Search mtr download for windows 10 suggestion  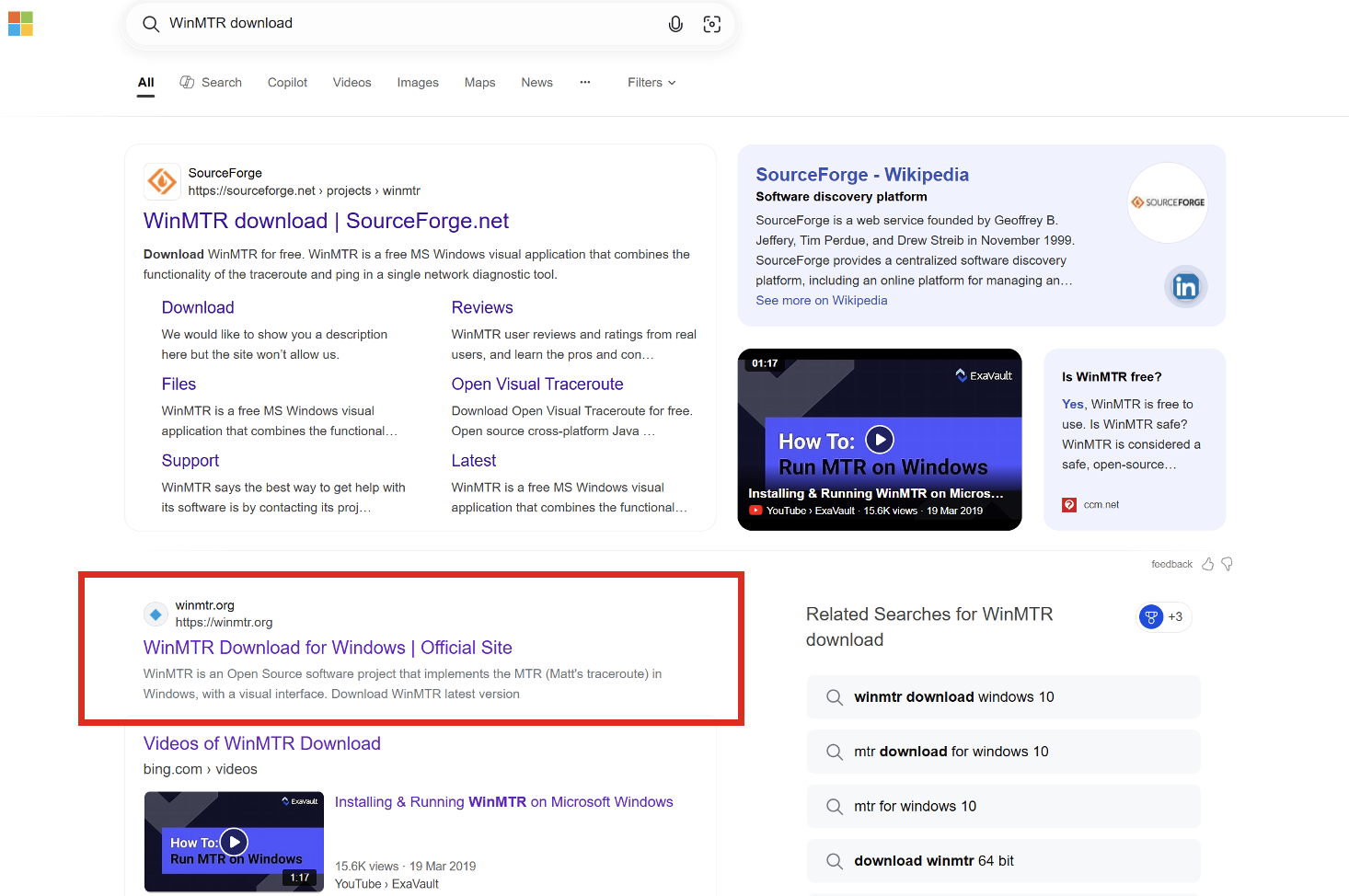point(1004,752)
